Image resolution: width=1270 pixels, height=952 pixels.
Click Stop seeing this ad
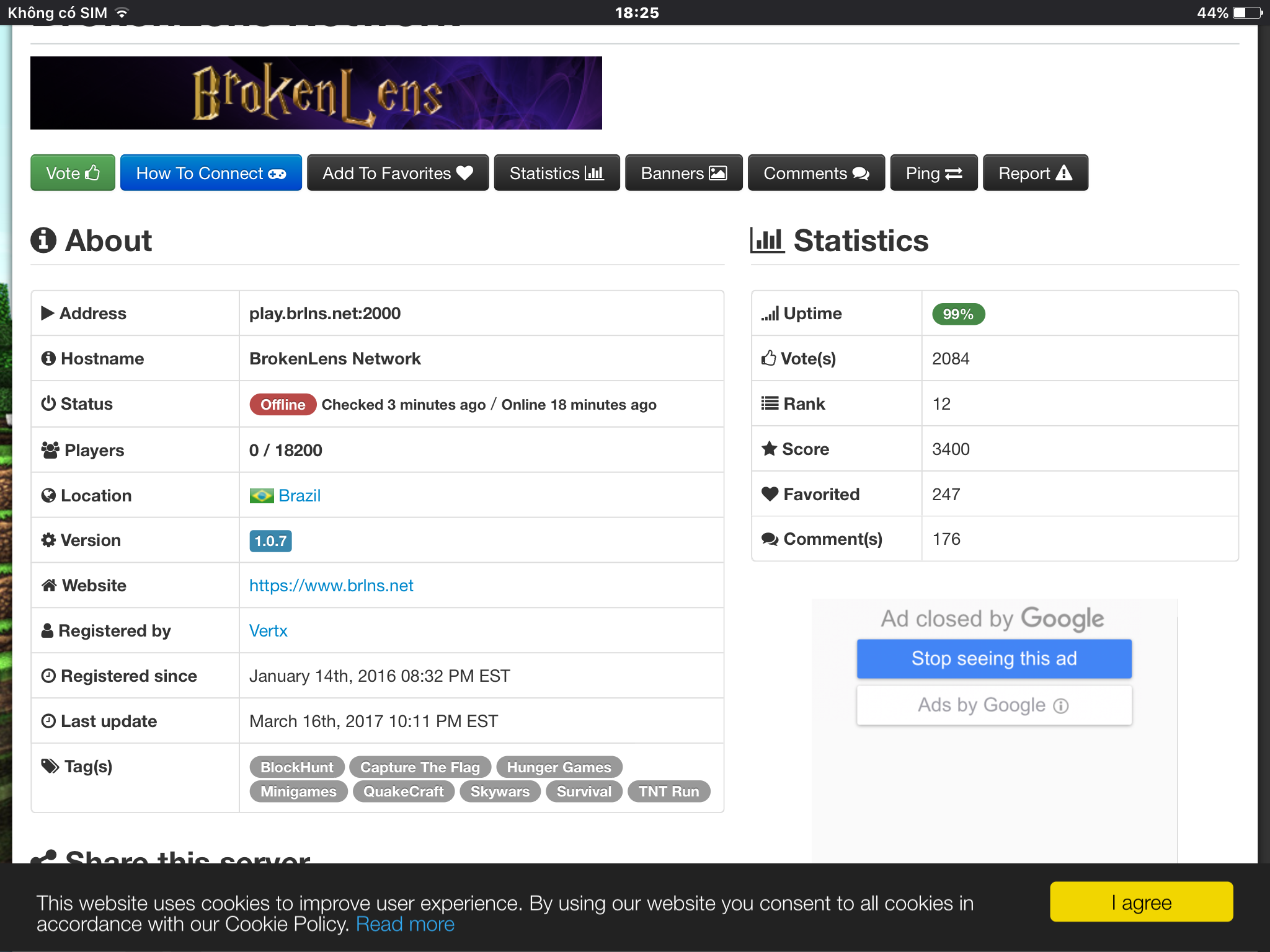tap(994, 658)
